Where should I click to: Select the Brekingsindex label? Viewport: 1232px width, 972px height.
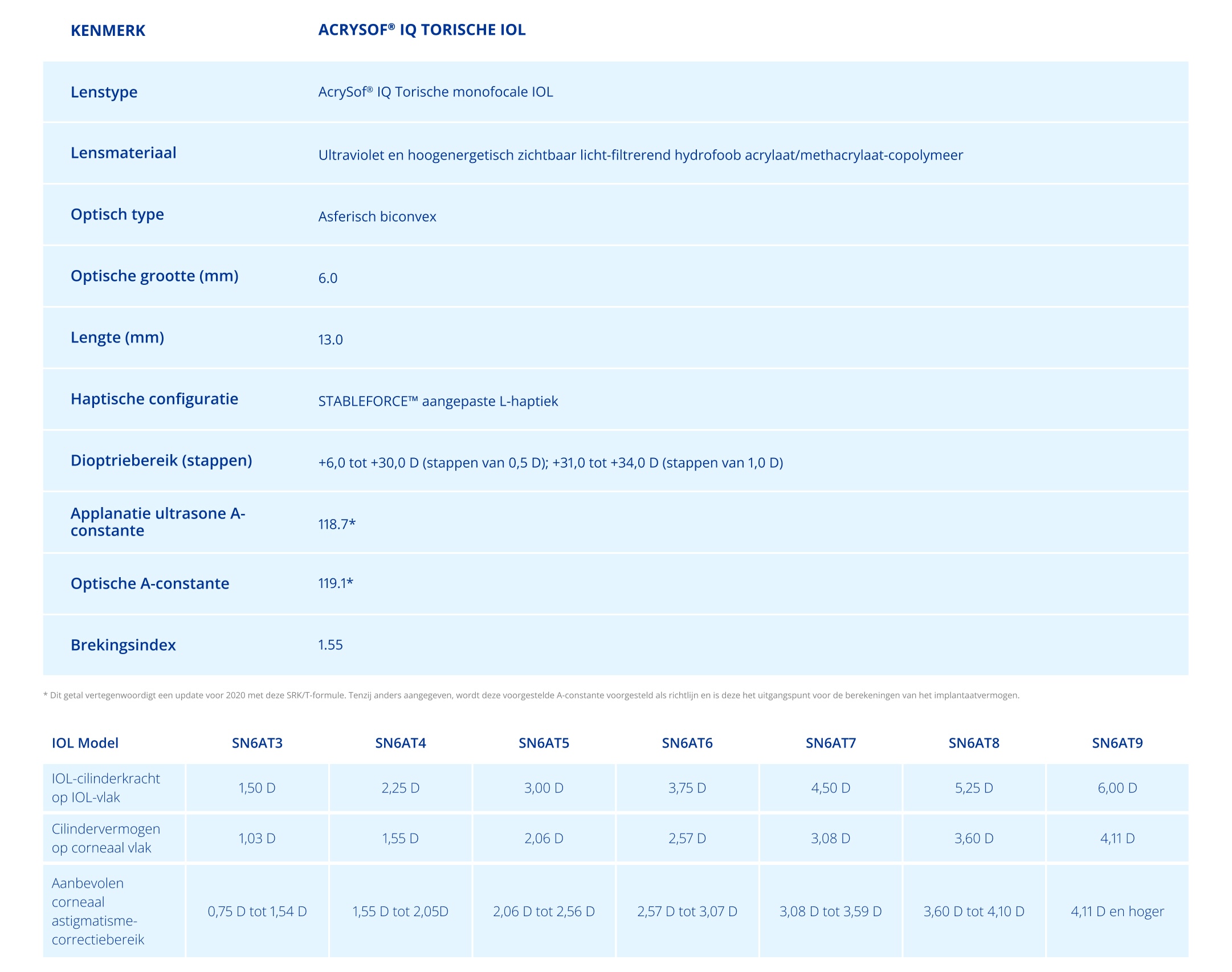(123, 645)
